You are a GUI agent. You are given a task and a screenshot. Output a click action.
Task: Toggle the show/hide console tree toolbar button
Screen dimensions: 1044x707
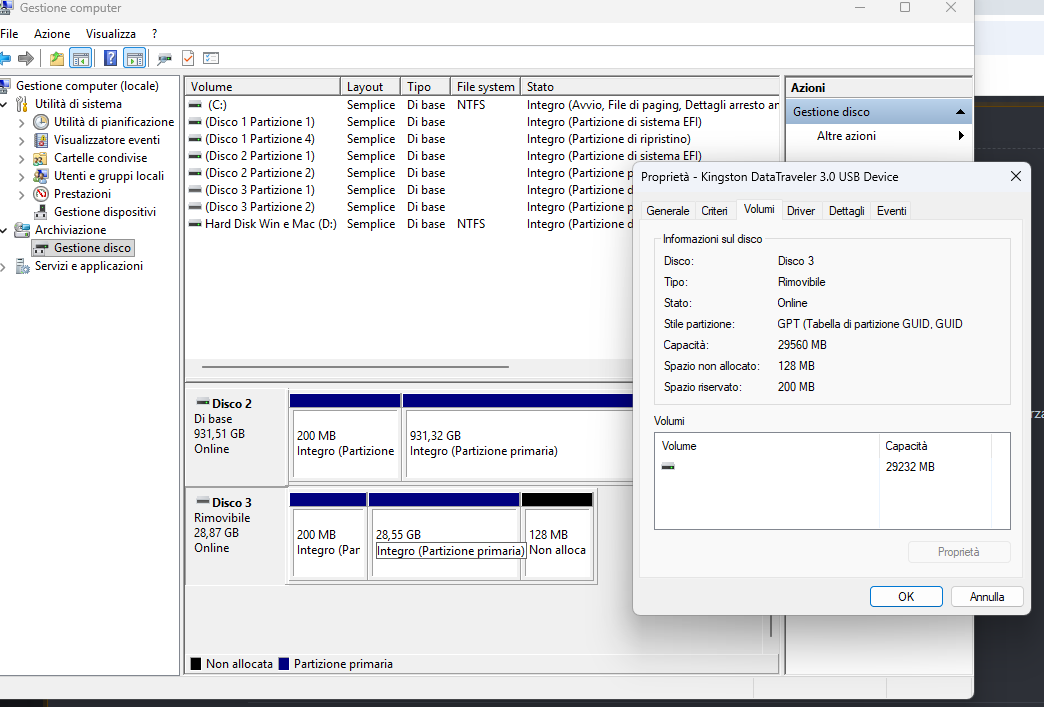[x=81, y=58]
